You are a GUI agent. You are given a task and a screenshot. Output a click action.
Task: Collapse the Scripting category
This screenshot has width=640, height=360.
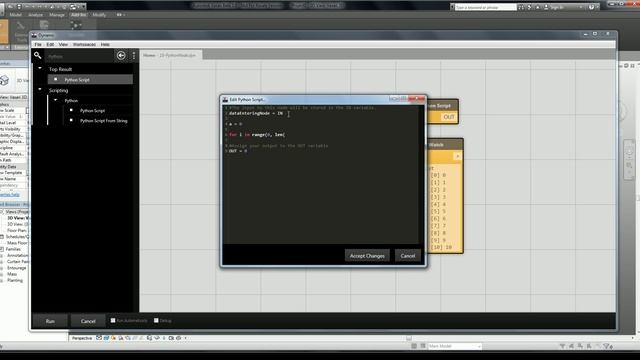[40, 89]
